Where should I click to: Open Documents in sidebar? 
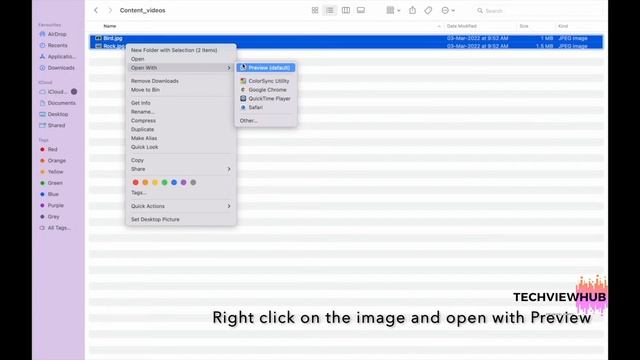61,103
